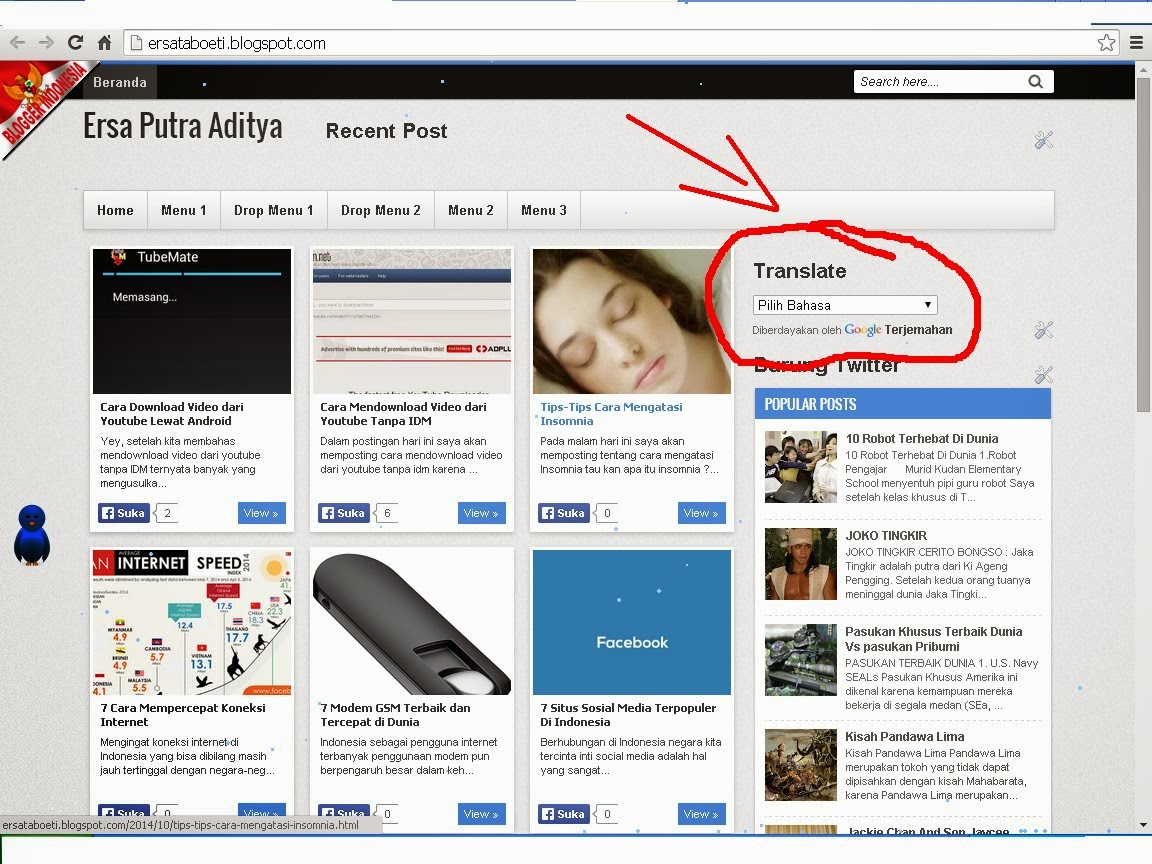Click the 10 Robot Terhebat thumbnail image
The image size is (1152, 864).
pos(801,467)
